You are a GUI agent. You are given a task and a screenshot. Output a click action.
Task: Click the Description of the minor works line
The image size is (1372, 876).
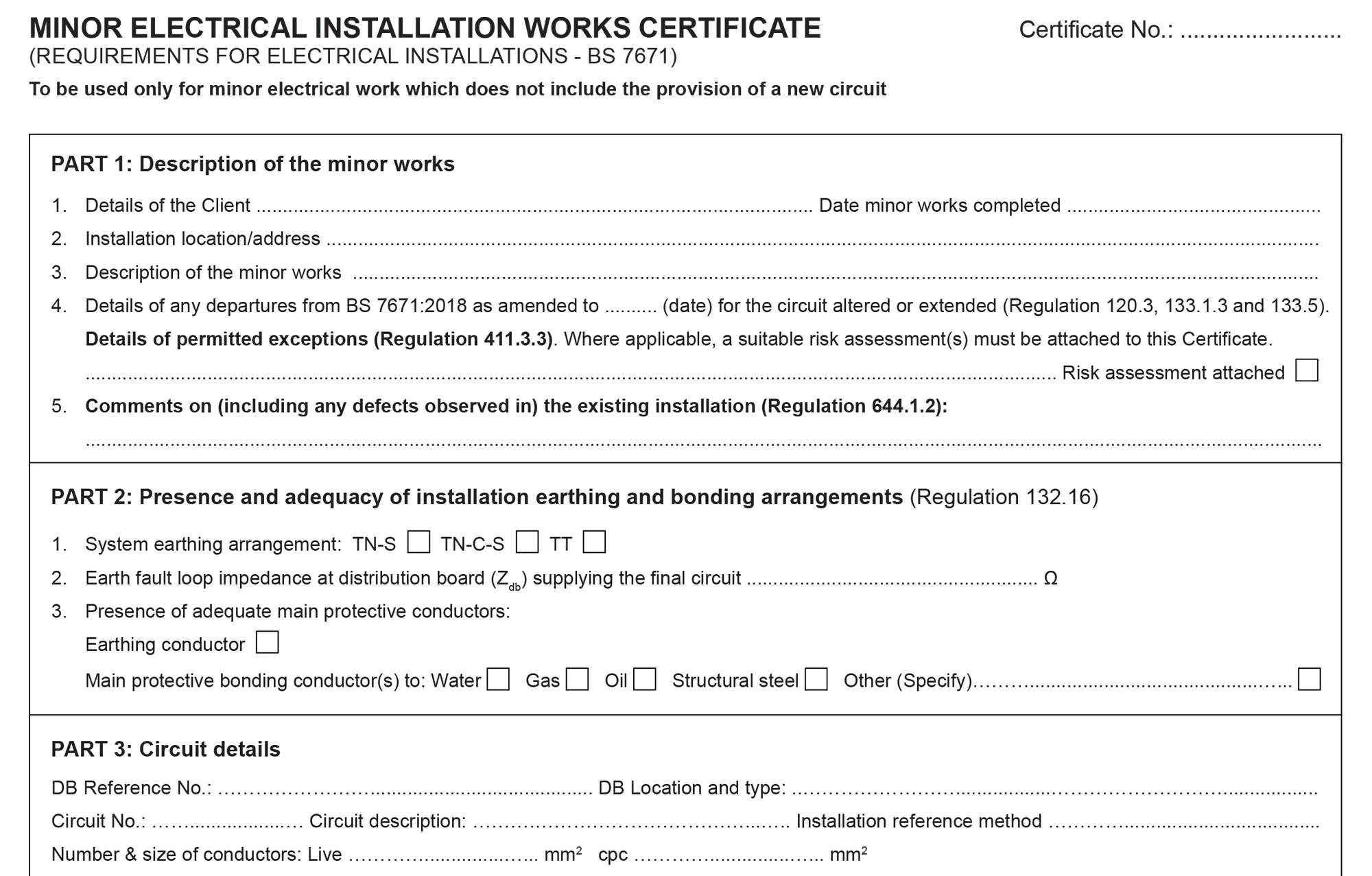834,272
